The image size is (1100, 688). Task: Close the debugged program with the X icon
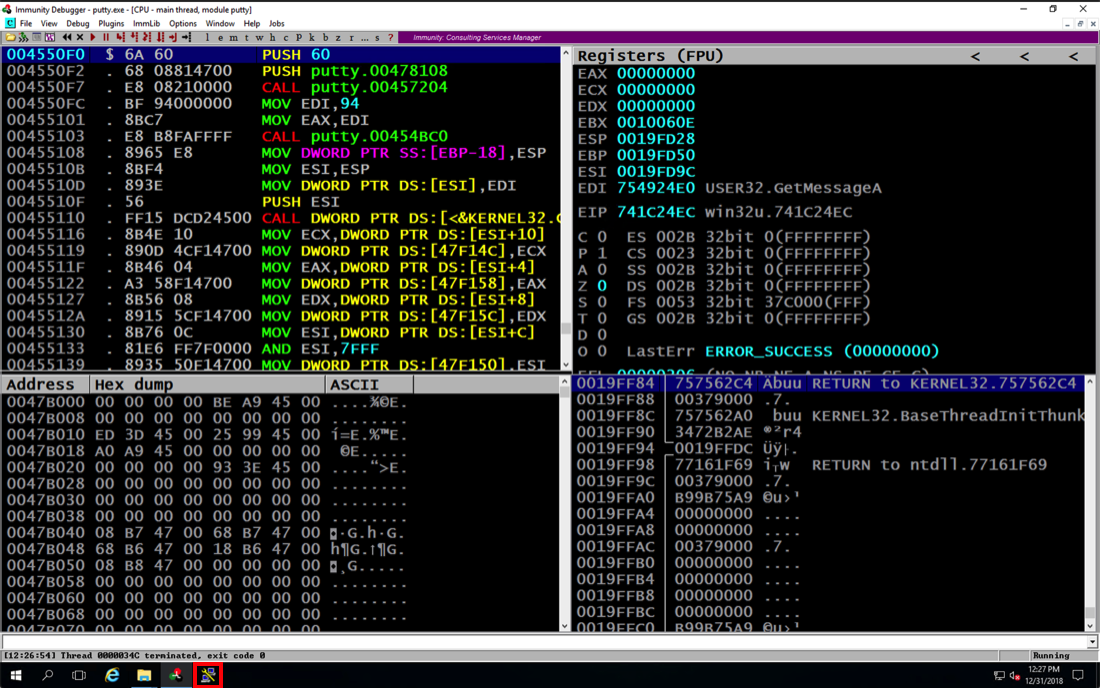(80, 38)
